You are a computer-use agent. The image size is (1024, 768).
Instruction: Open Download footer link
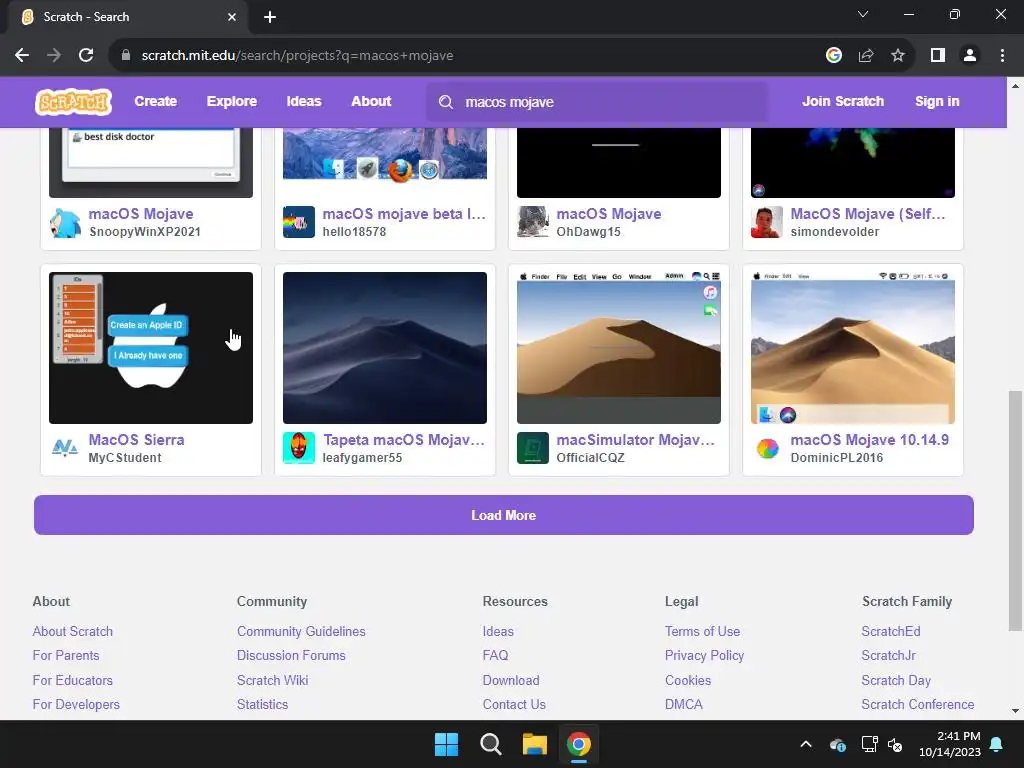pos(511,680)
